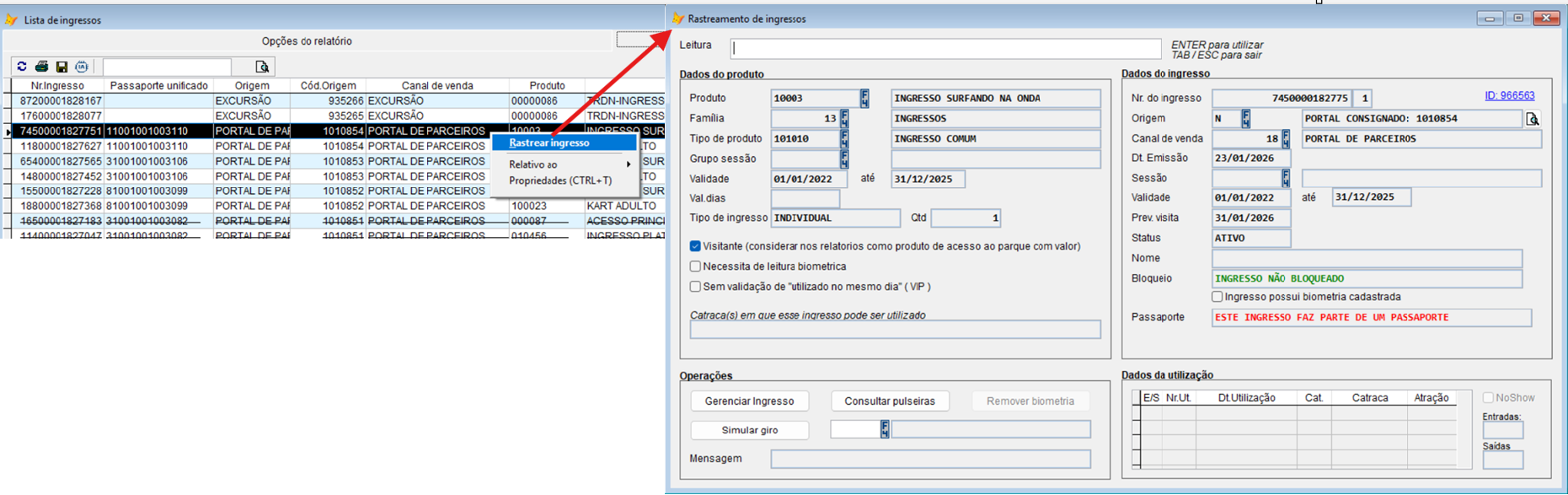The image size is (1568, 495).
Task: Click the floppy disk save icon
Action: click(x=62, y=67)
